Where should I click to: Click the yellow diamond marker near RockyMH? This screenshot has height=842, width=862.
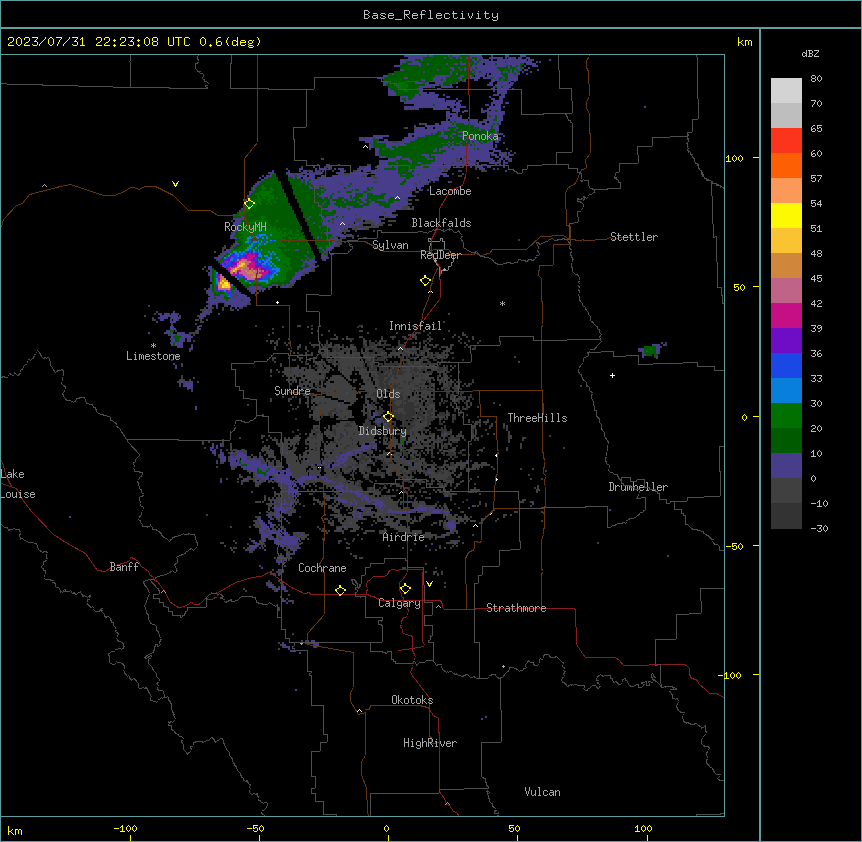pos(249,203)
